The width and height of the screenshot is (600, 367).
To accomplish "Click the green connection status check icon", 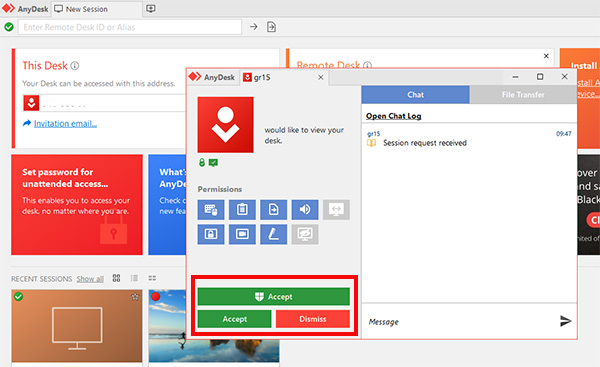I will (x=9, y=27).
